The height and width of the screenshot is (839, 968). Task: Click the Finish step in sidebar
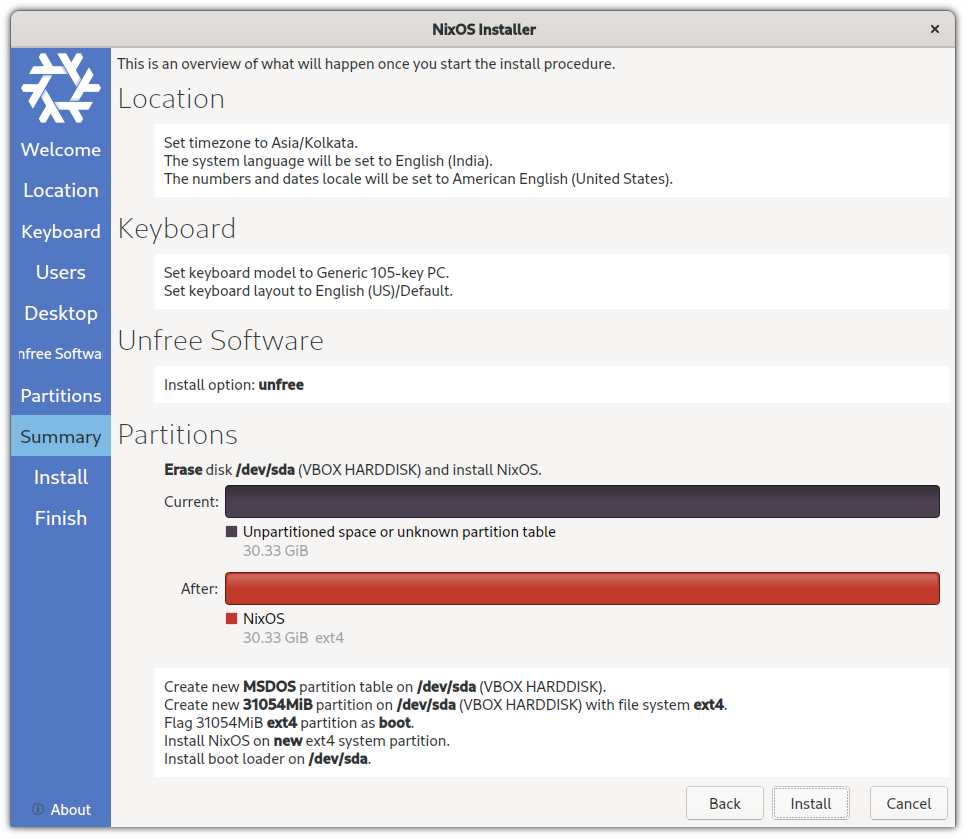[61, 518]
